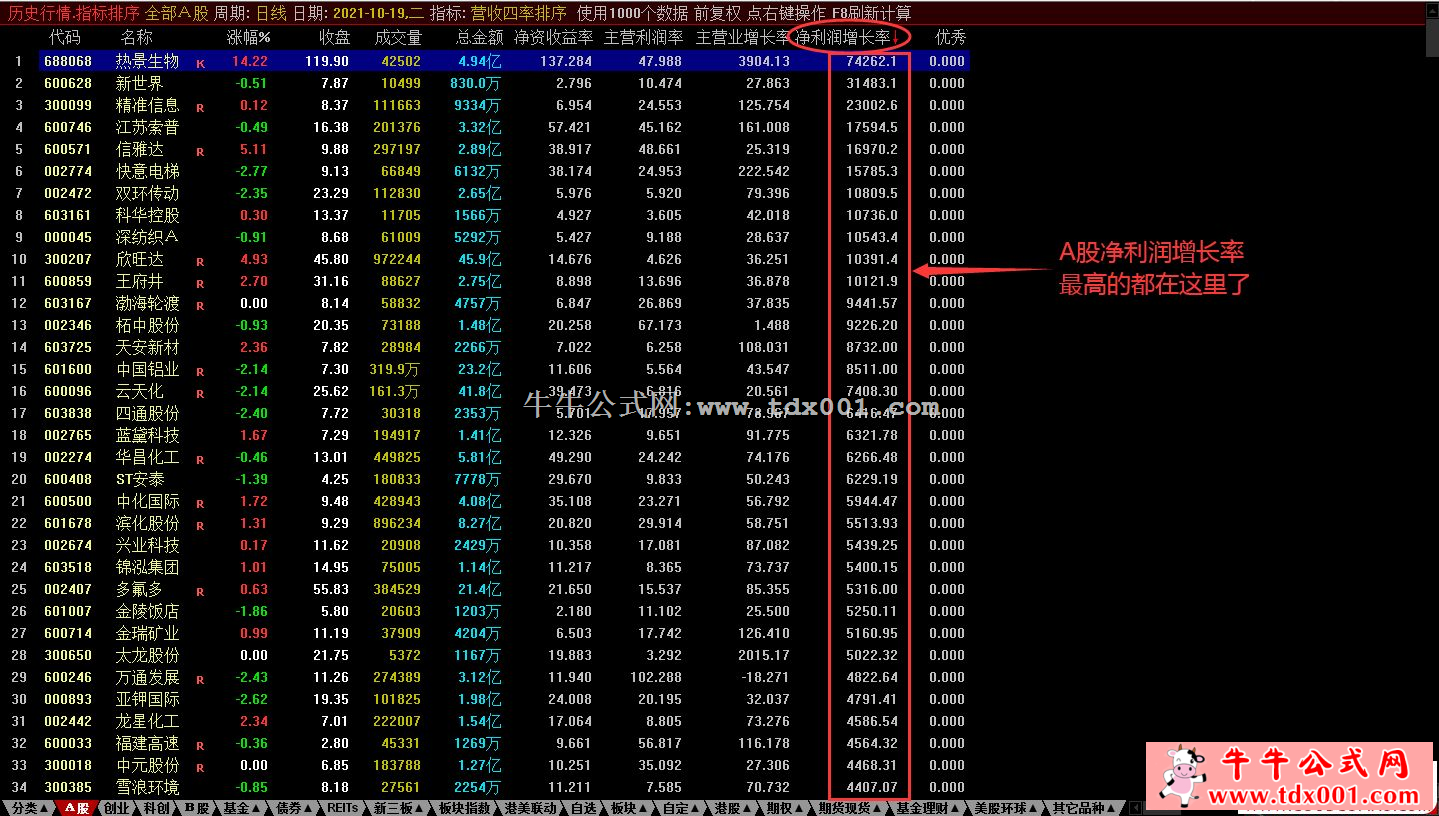
Task: Sort by the 成交量 column header
Action: 398,38
